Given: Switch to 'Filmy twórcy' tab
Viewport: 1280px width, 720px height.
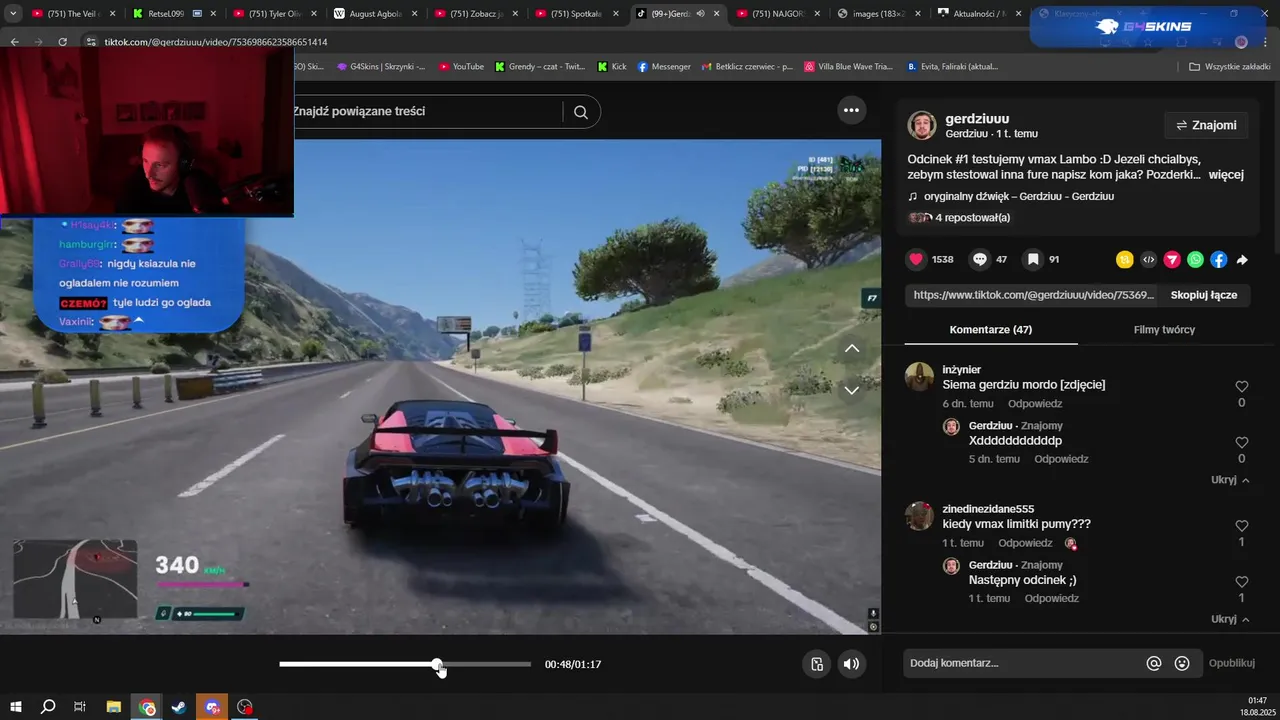Looking at the screenshot, I should tap(1164, 330).
